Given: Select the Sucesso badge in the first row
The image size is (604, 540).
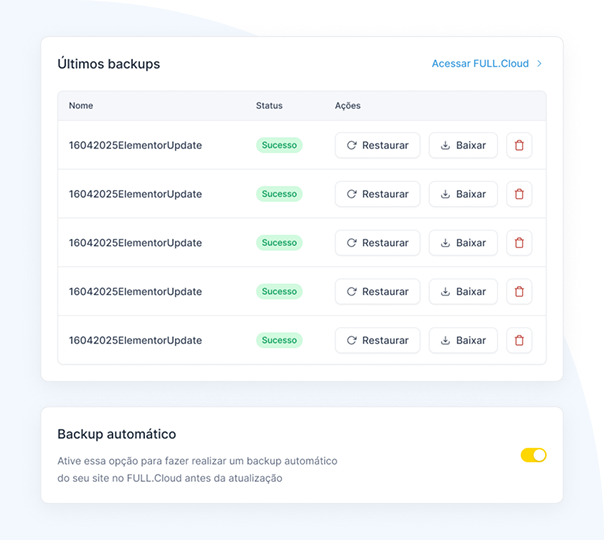Looking at the screenshot, I should 279,145.
